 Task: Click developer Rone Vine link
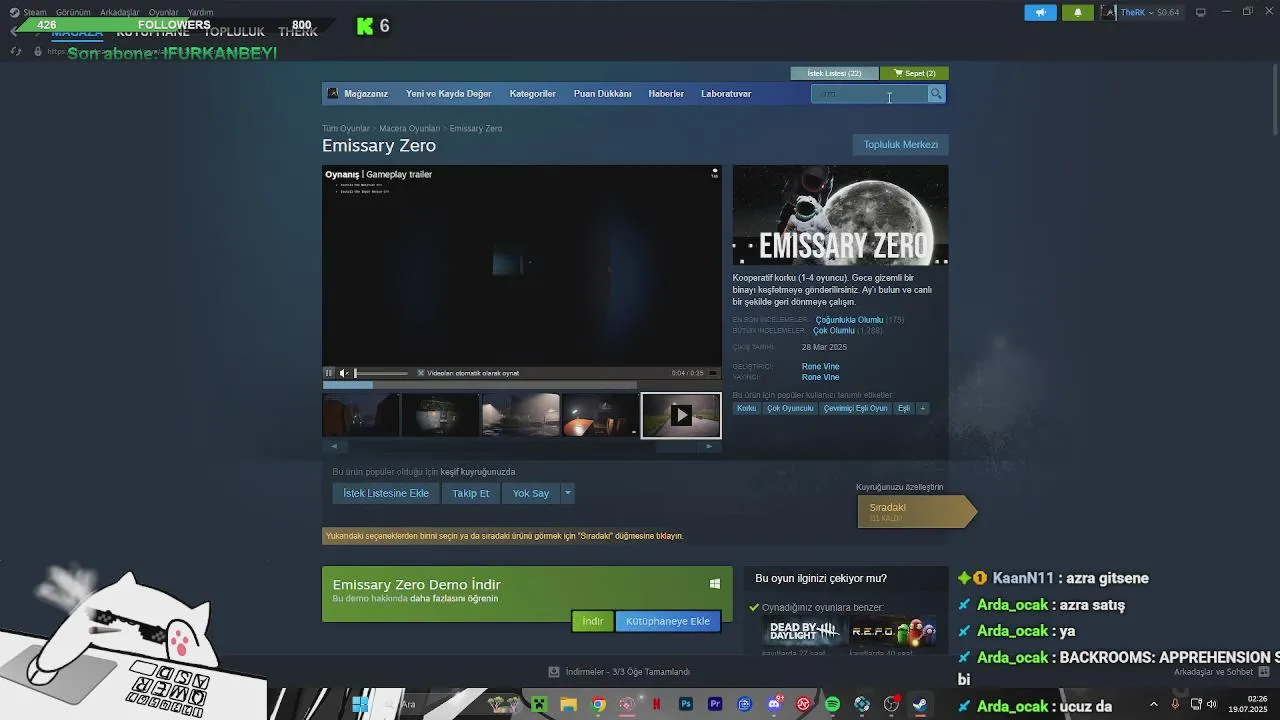coord(820,367)
